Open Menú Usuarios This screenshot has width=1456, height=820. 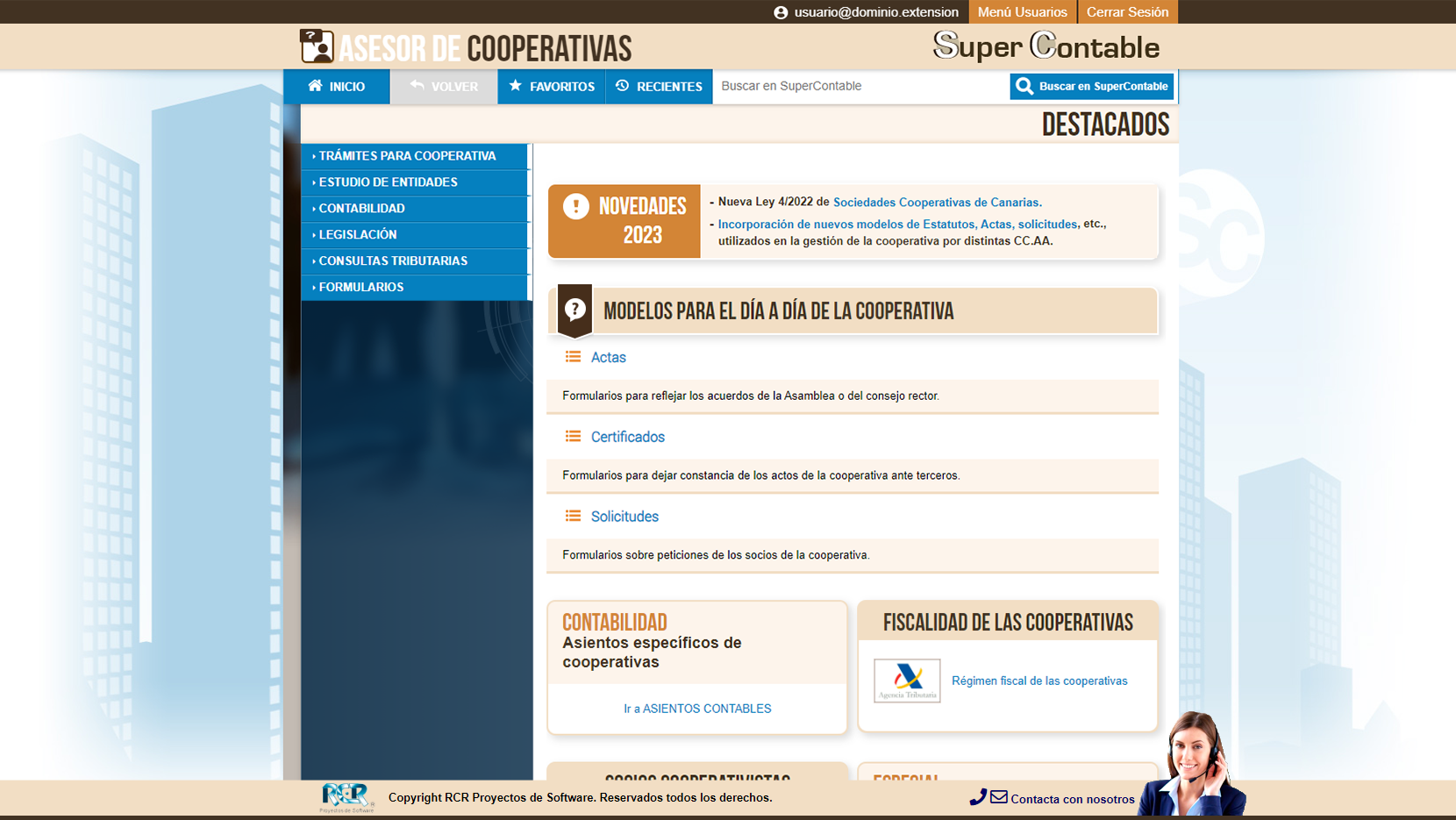[1022, 12]
